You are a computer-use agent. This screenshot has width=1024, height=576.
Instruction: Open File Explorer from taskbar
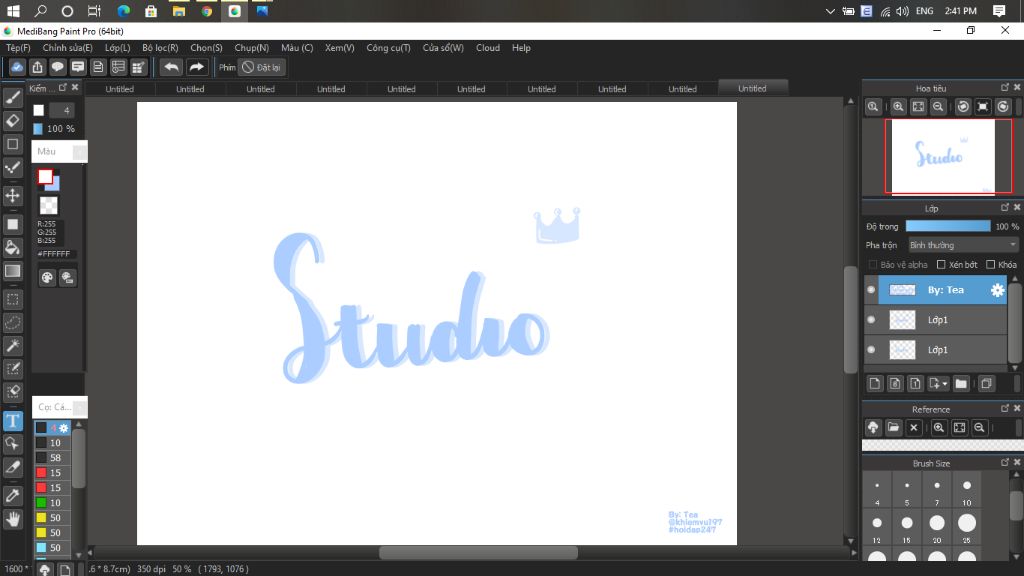click(x=179, y=11)
